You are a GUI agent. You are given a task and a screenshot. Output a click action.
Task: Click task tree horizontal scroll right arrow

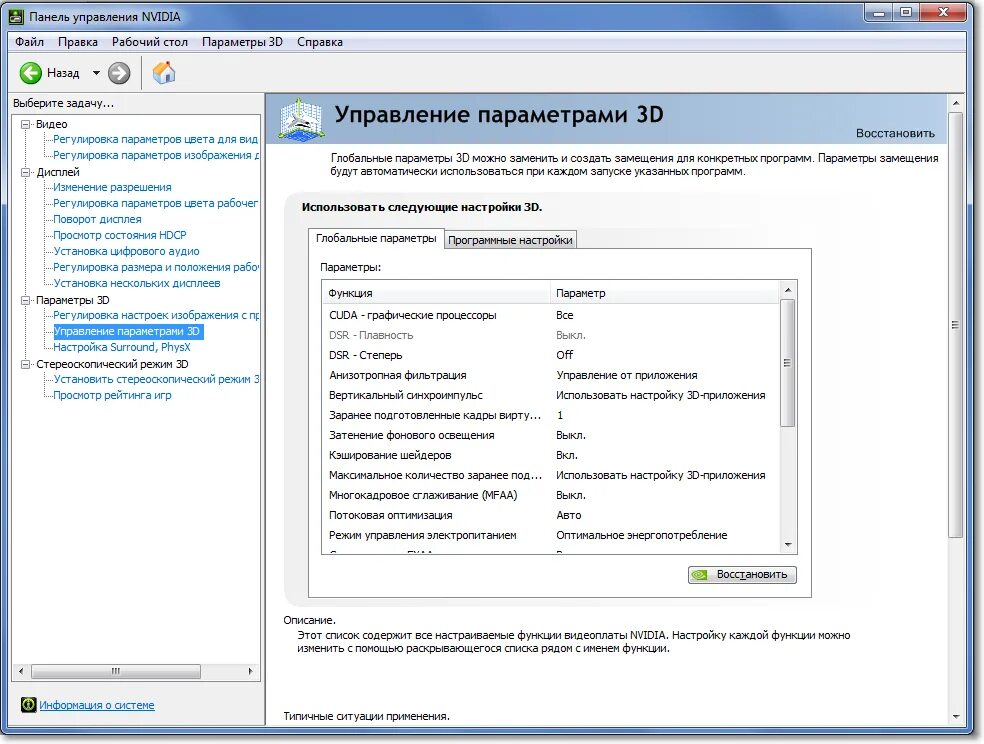[250, 671]
